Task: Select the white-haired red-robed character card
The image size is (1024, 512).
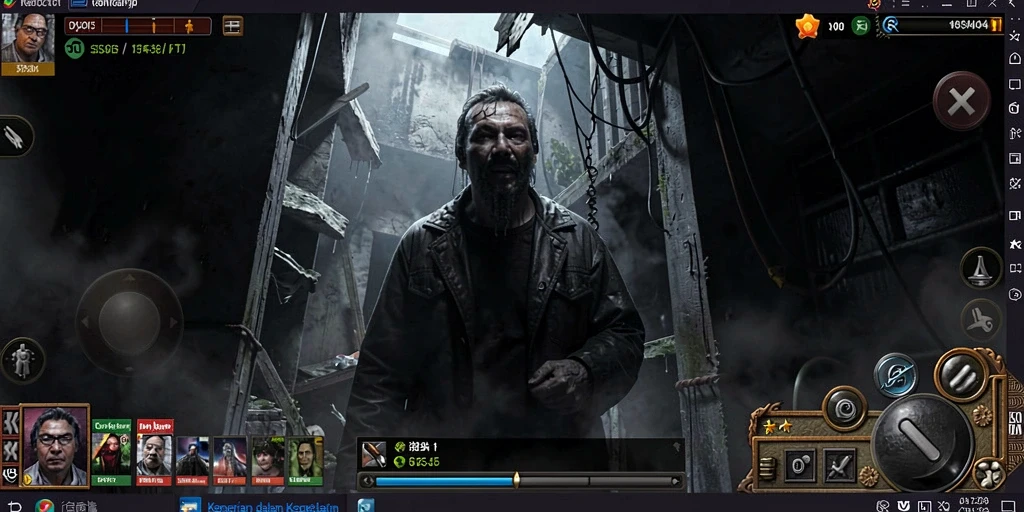Action: (230, 461)
